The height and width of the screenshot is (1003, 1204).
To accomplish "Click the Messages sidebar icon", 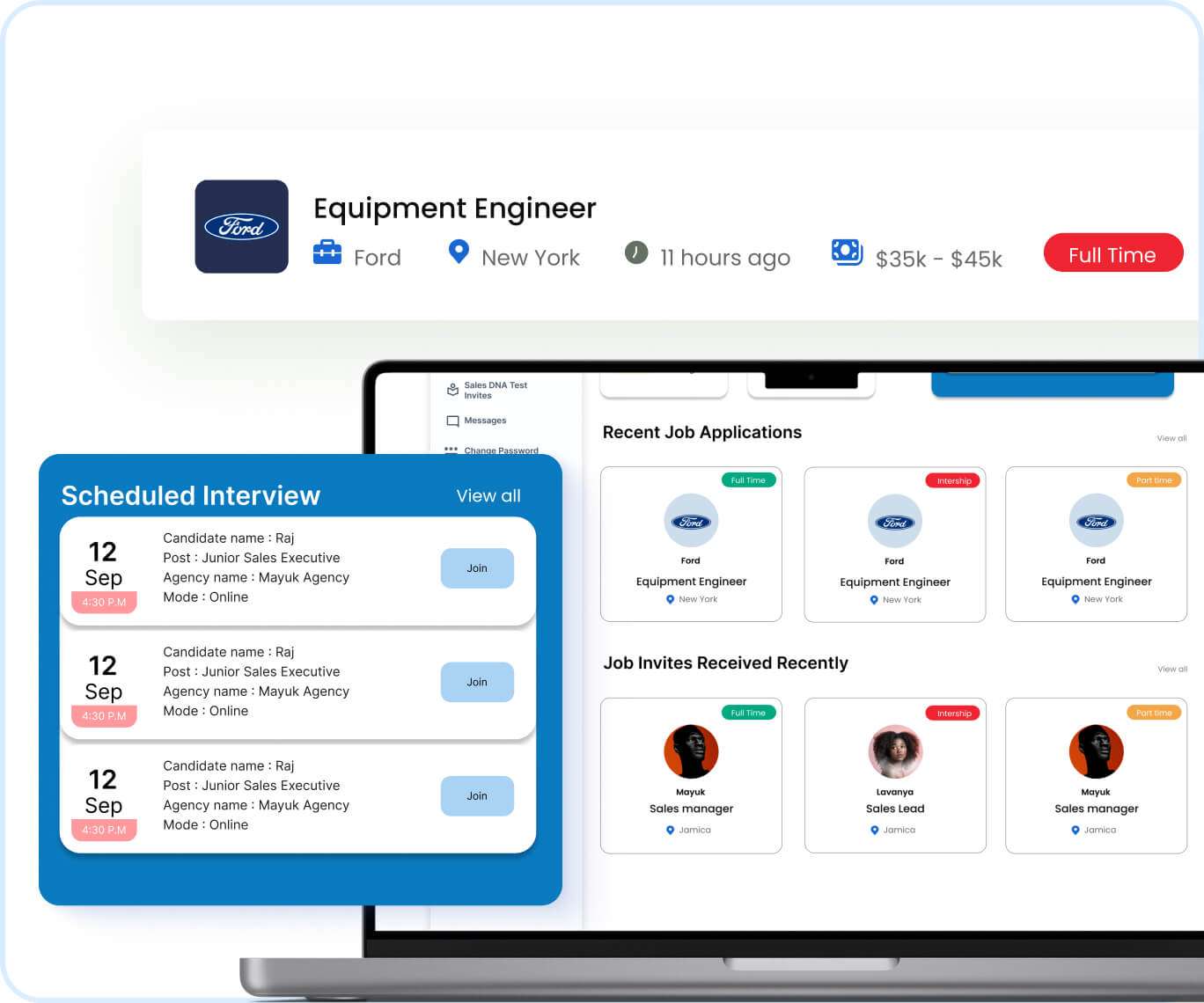I will pos(452,421).
